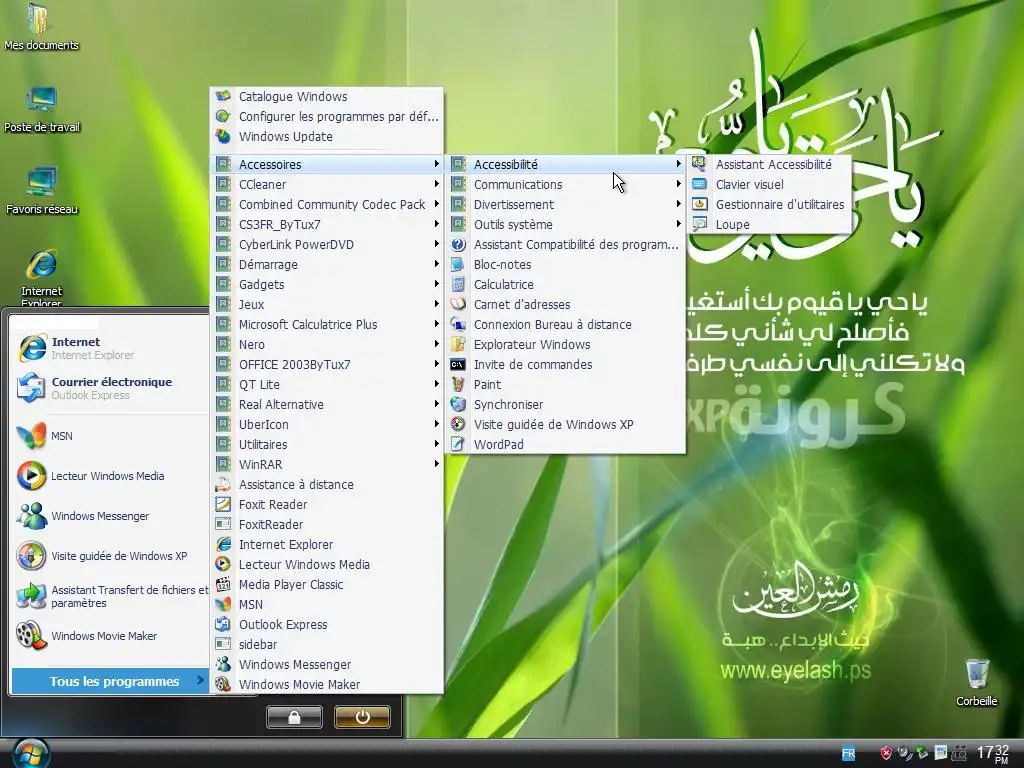Expand the Outils système submenu arrow
Image resolution: width=1024 pixels, height=768 pixels.
tap(679, 224)
